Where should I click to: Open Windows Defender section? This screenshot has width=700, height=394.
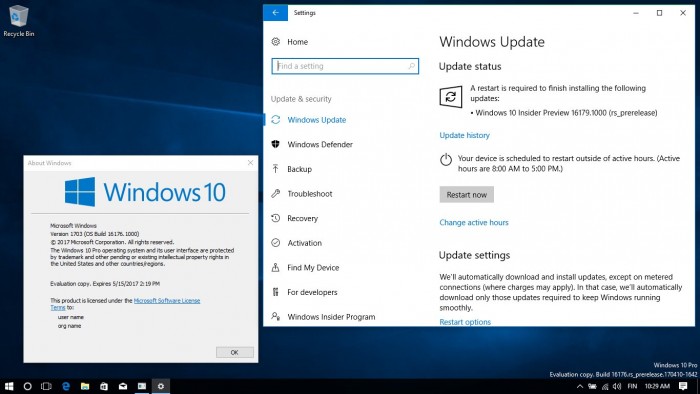coord(320,144)
